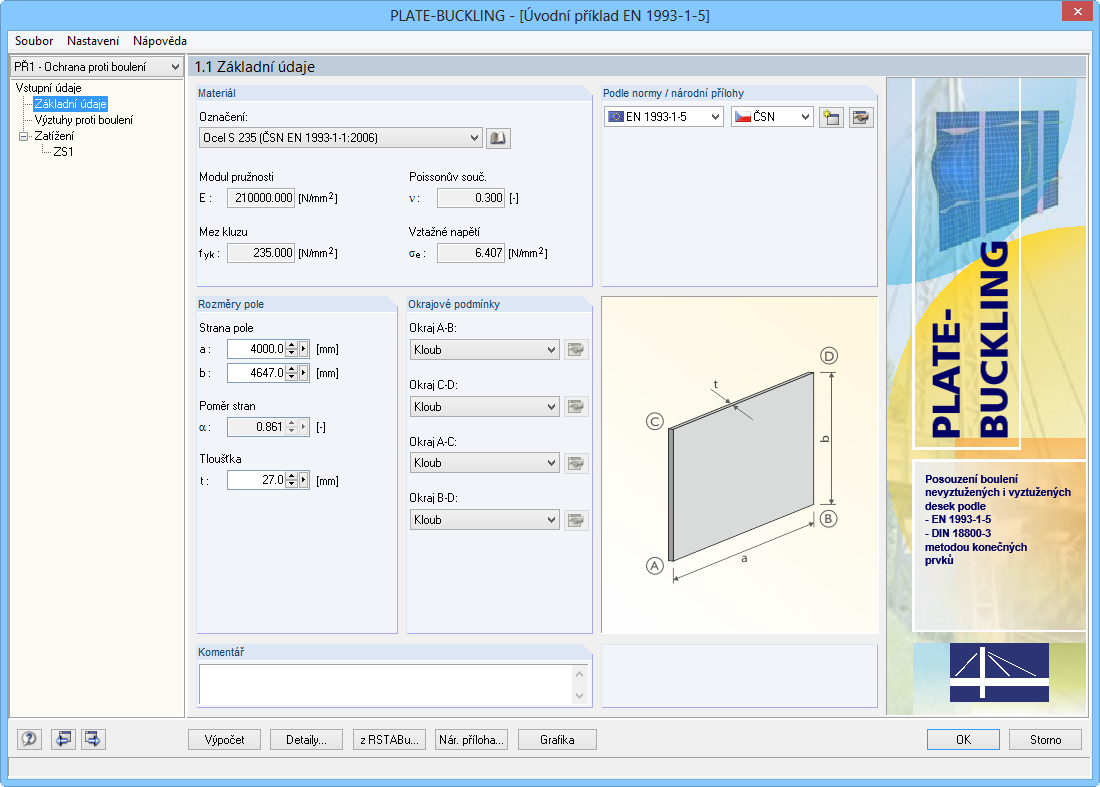The width and height of the screenshot is (1100, 787).
Task: Select Zatížení in the navigation tree
Action: point(54,136)
